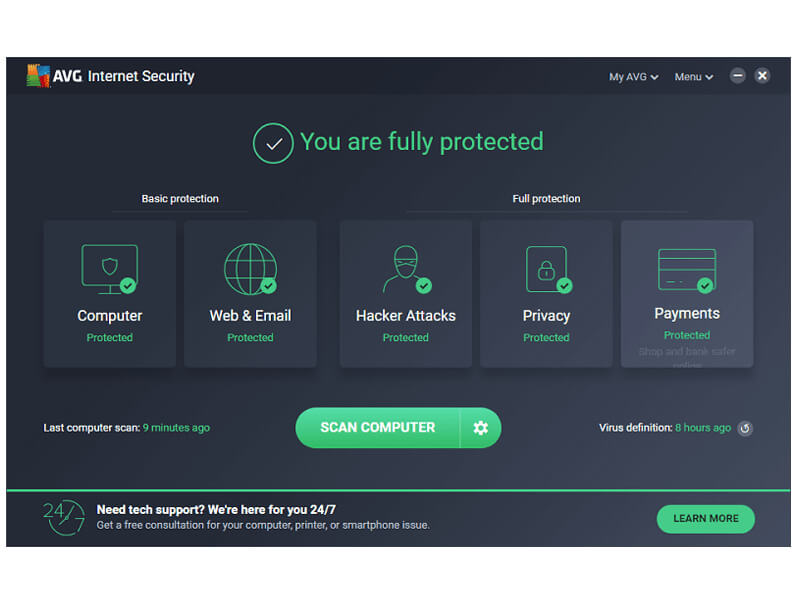The image size is (800, 600).
Task: Click the LEARN MORE button
Action: (x=706, y=518)
